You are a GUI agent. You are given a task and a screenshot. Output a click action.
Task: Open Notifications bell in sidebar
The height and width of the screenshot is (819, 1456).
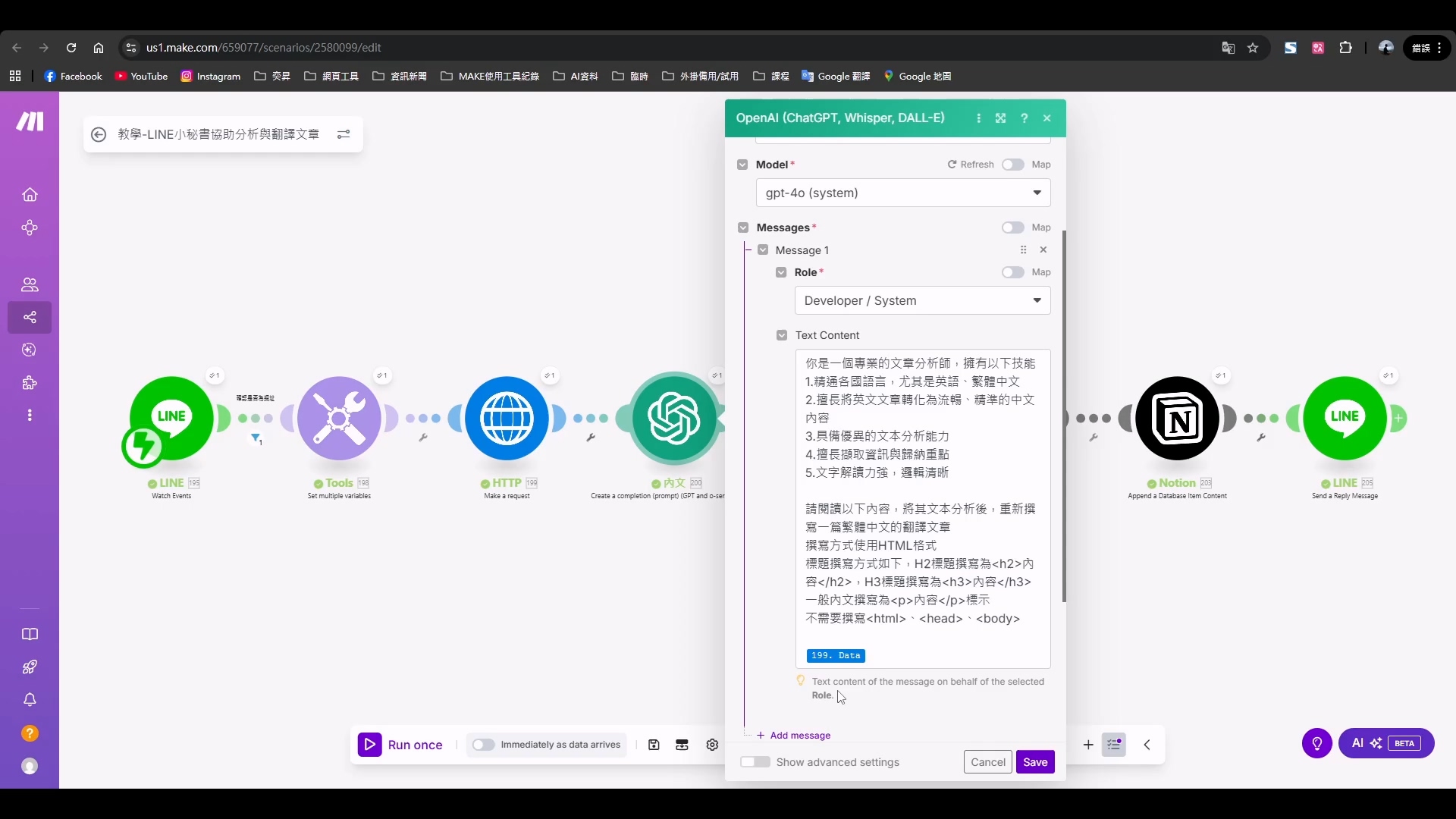coord(30,700)
